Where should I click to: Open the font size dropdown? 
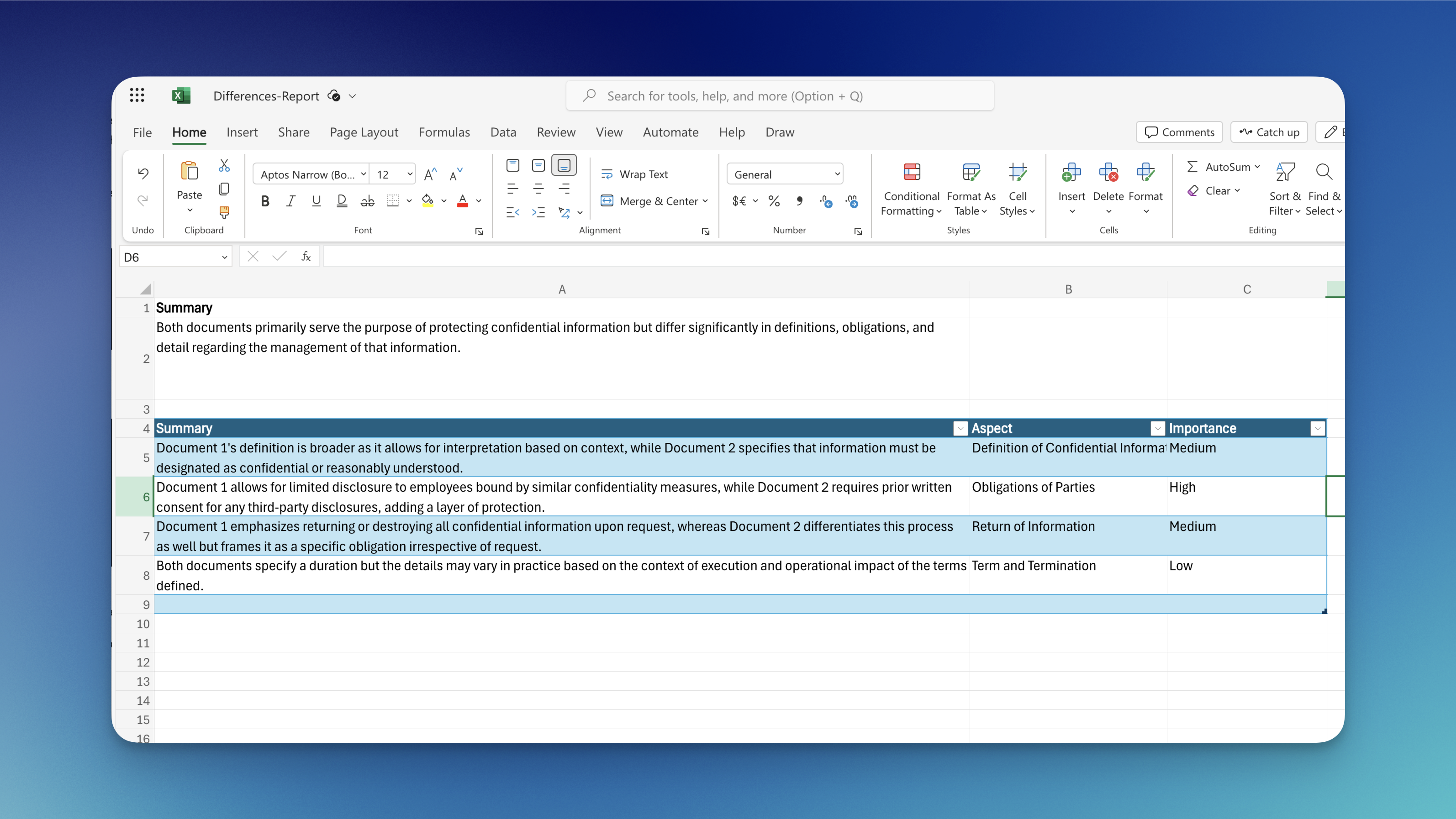coord(409,174)
